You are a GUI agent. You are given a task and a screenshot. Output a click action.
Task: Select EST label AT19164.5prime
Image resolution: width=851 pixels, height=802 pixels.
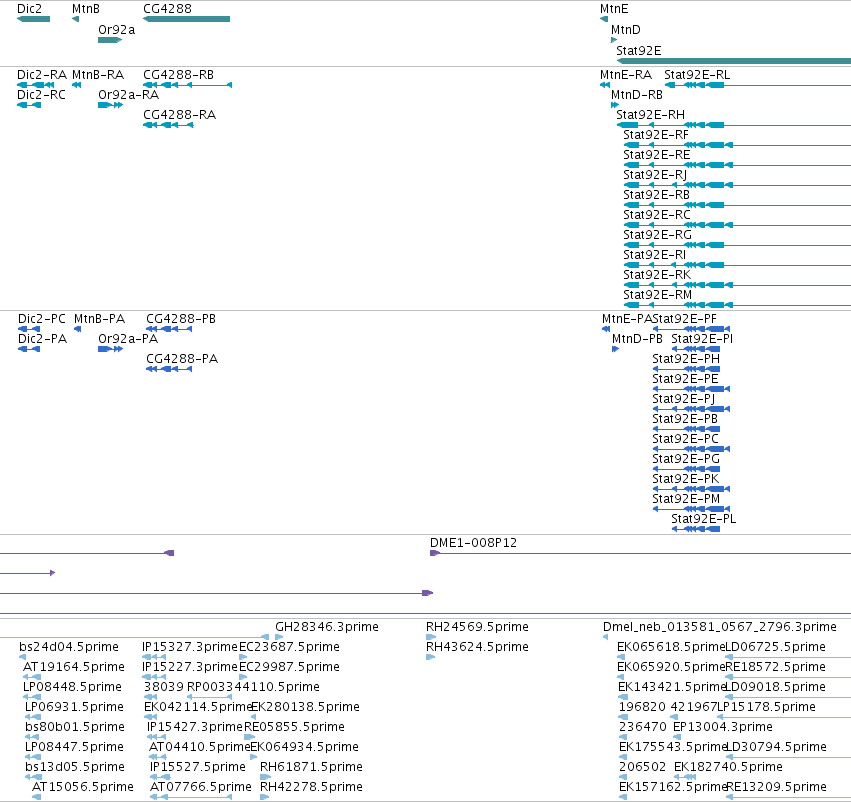(74, 667)
